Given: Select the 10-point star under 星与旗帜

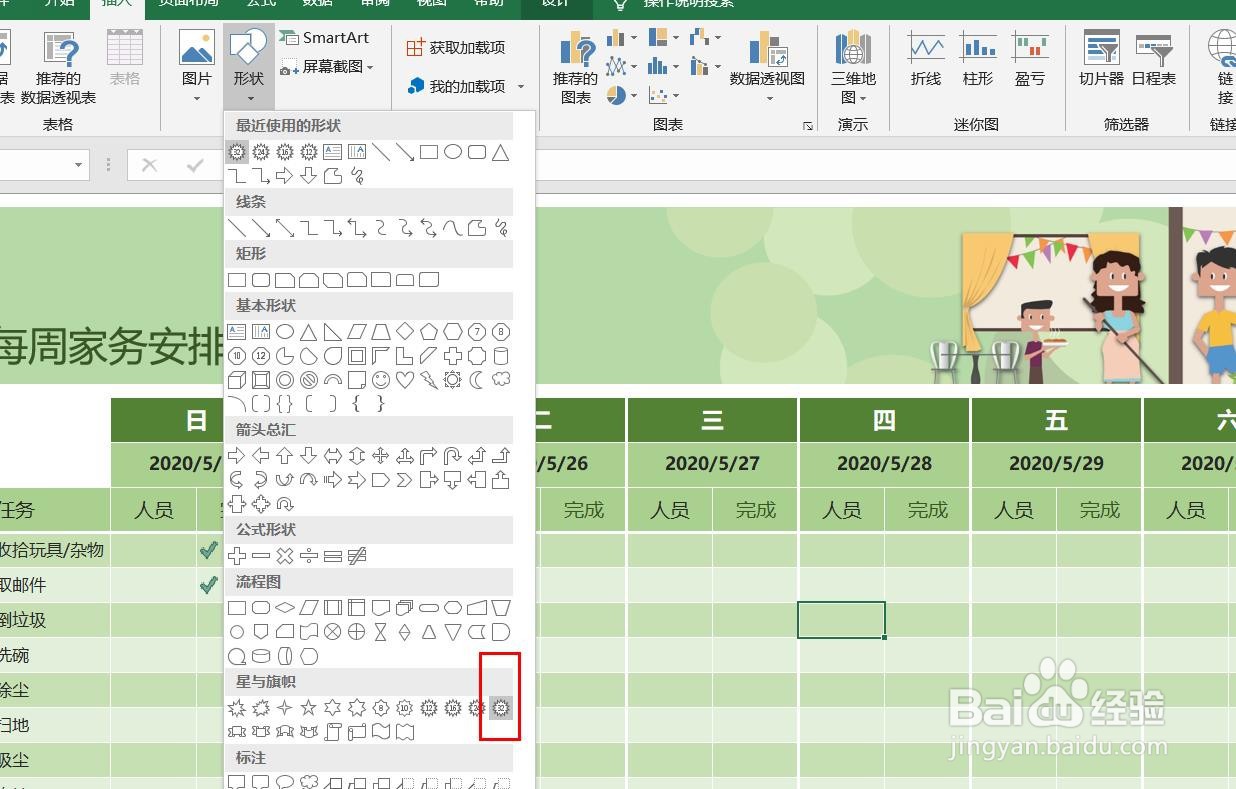Looking at the screenshot, I should pos(405,708).
